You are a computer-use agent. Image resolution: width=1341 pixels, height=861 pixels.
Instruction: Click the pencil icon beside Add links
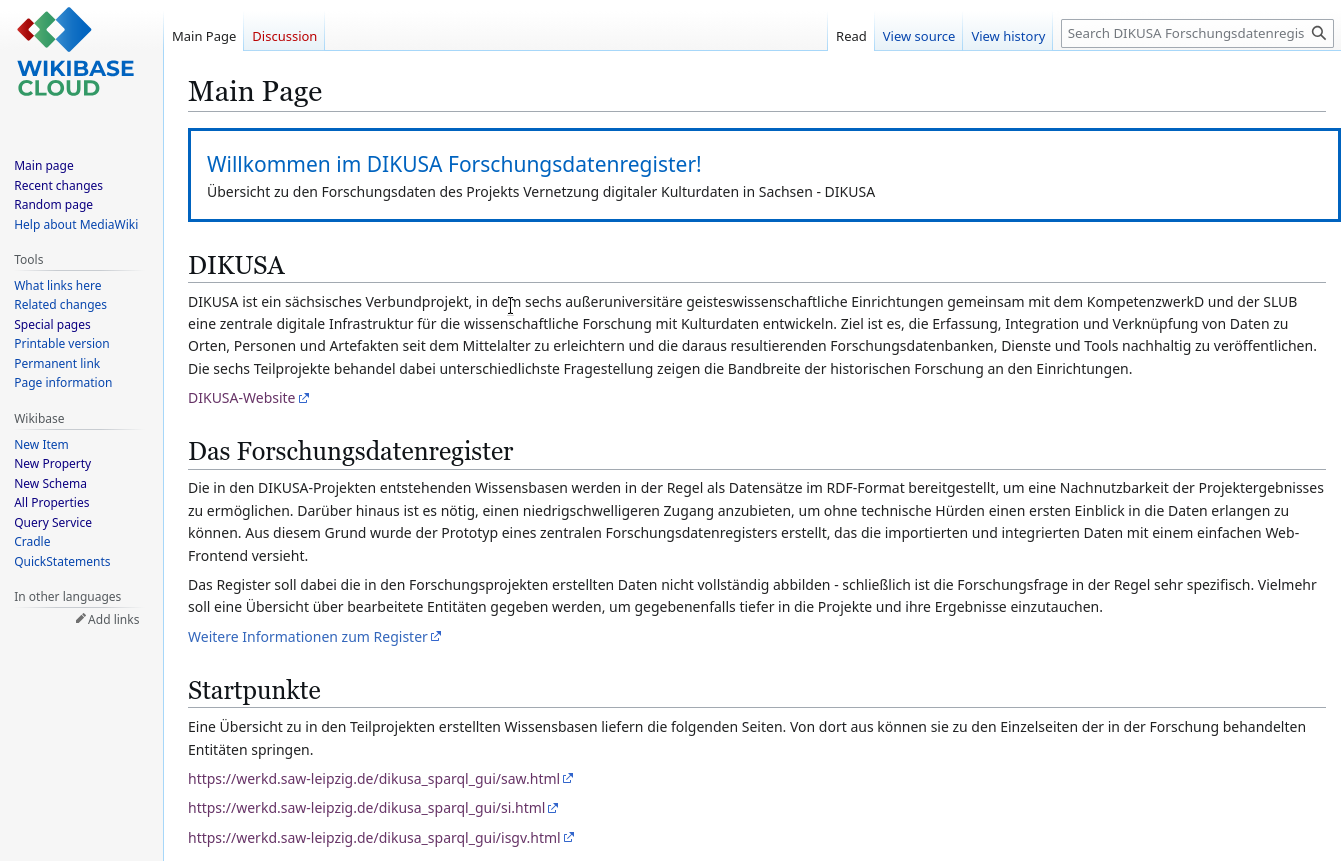coord(80,618)
